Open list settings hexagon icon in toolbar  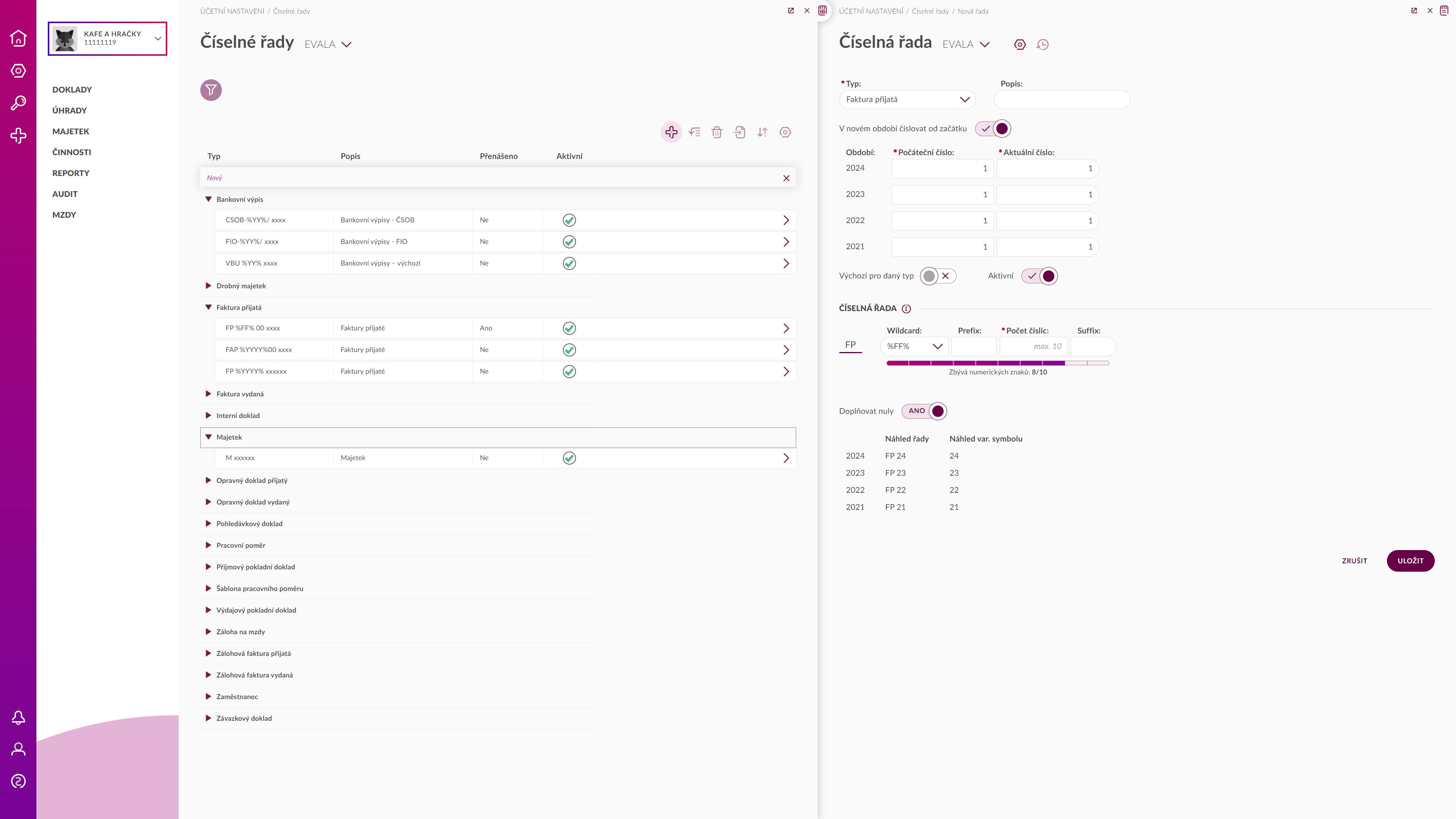pyautogui.click(x=785, y=132)
